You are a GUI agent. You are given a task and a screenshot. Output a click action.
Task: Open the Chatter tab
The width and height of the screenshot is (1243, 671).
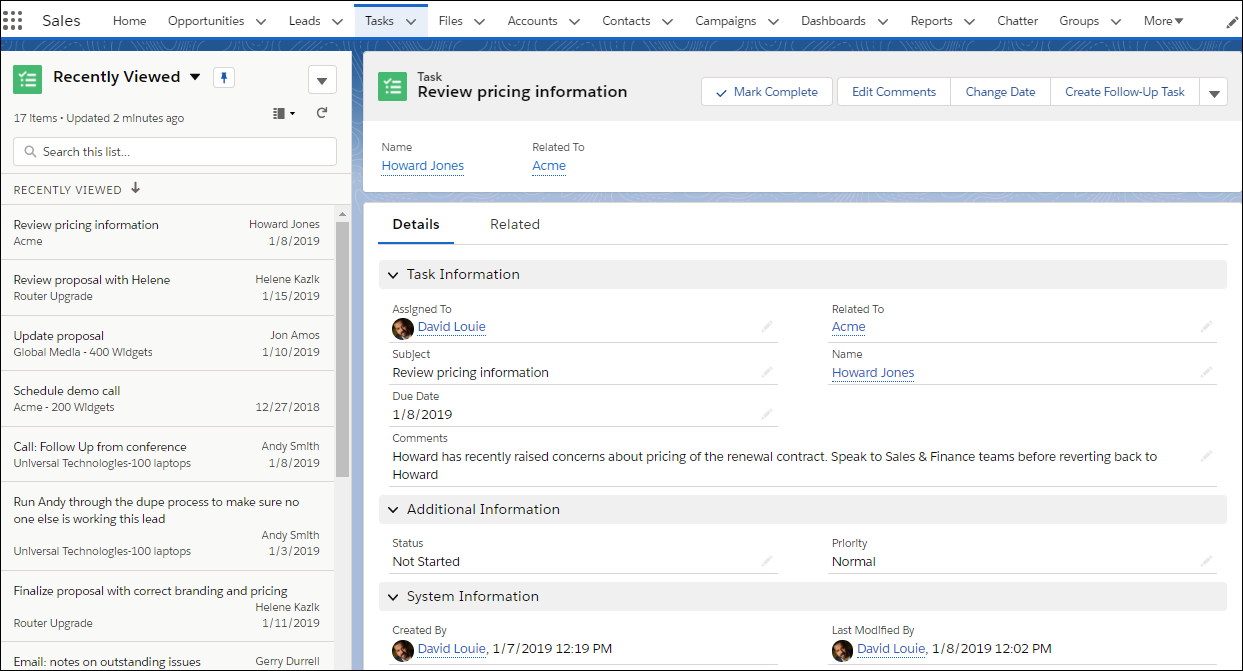coord(1018,21)
